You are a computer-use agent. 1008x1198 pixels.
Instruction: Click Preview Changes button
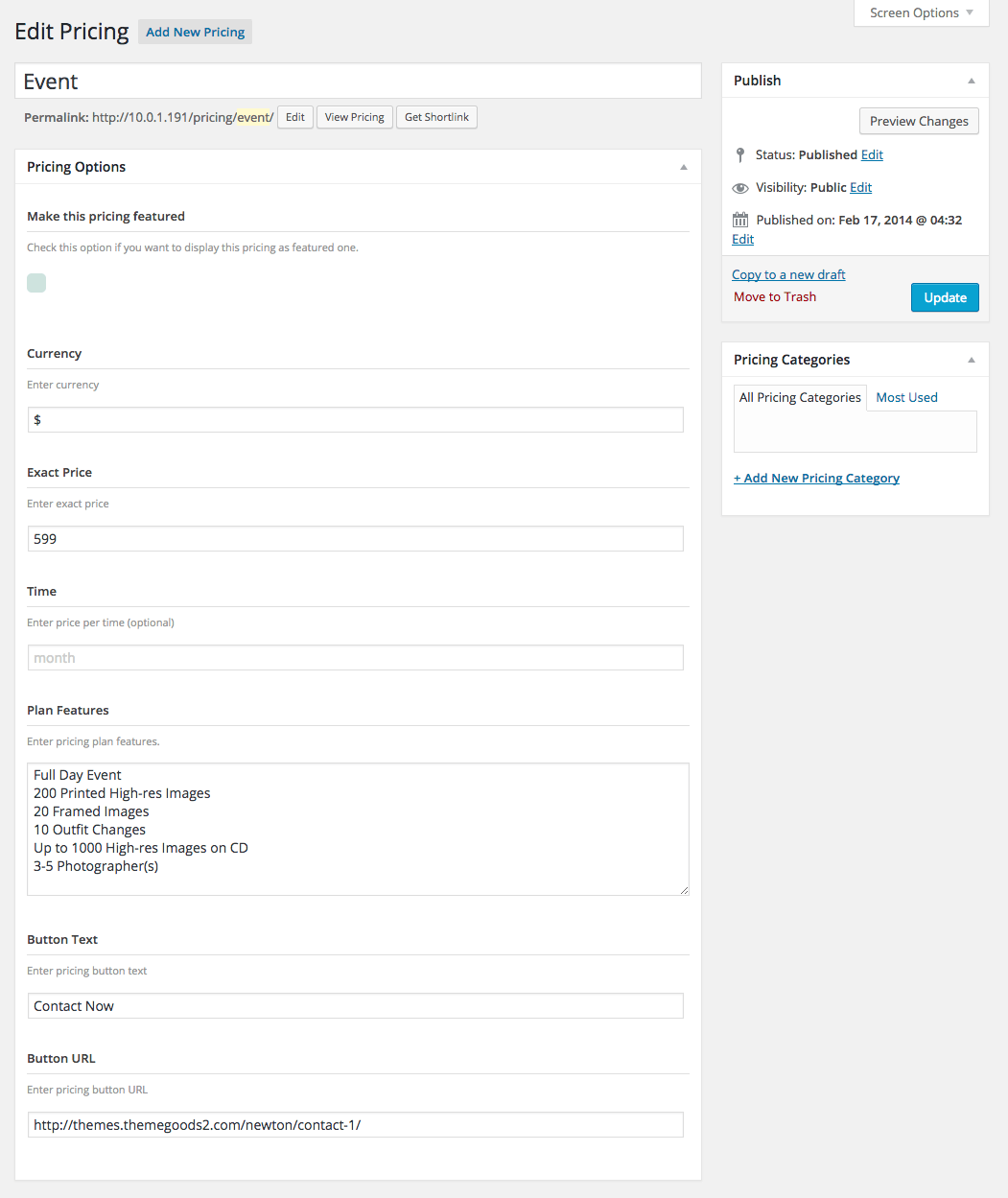tap(918, 121)
